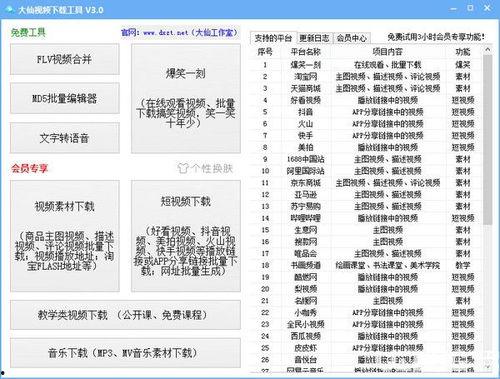The height and width of the screenshot is (379, 500).
Task: Select the 京东商城 row
Action: click(365, 183)
